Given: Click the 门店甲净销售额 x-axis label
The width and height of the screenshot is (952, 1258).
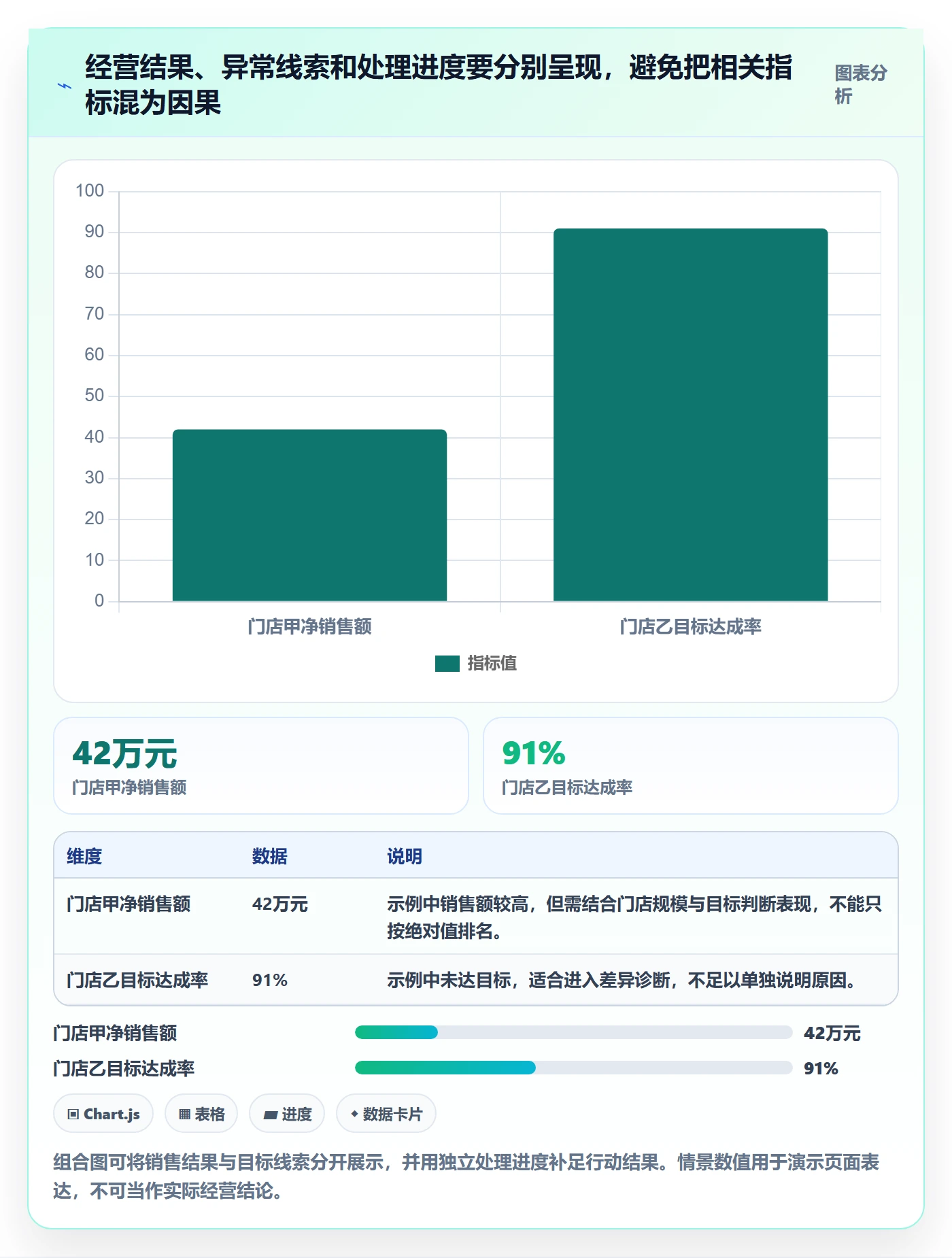Looking at the screenshot, I should [x=309, y=626].
